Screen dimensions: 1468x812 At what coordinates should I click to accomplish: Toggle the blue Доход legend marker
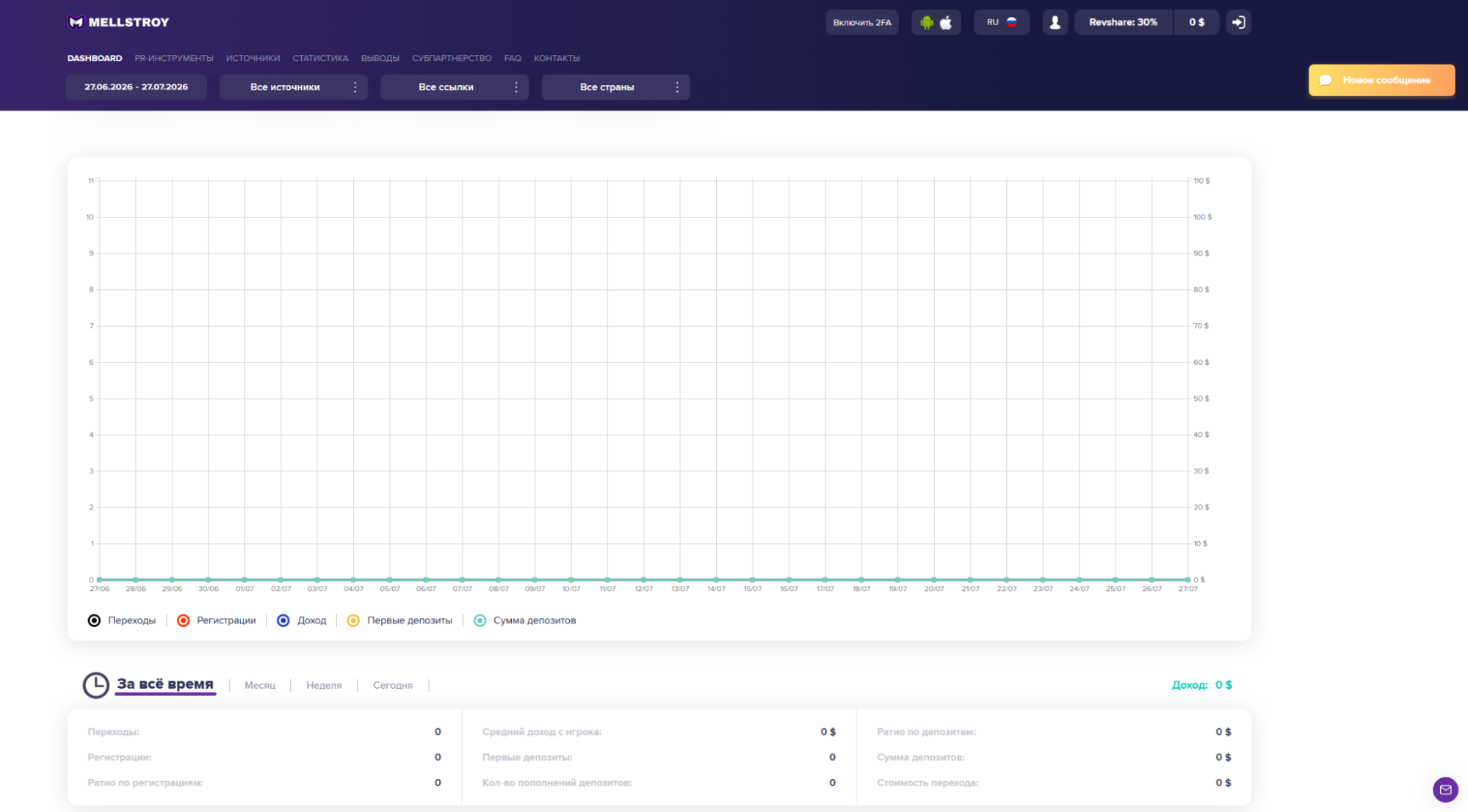click(283, 620)
